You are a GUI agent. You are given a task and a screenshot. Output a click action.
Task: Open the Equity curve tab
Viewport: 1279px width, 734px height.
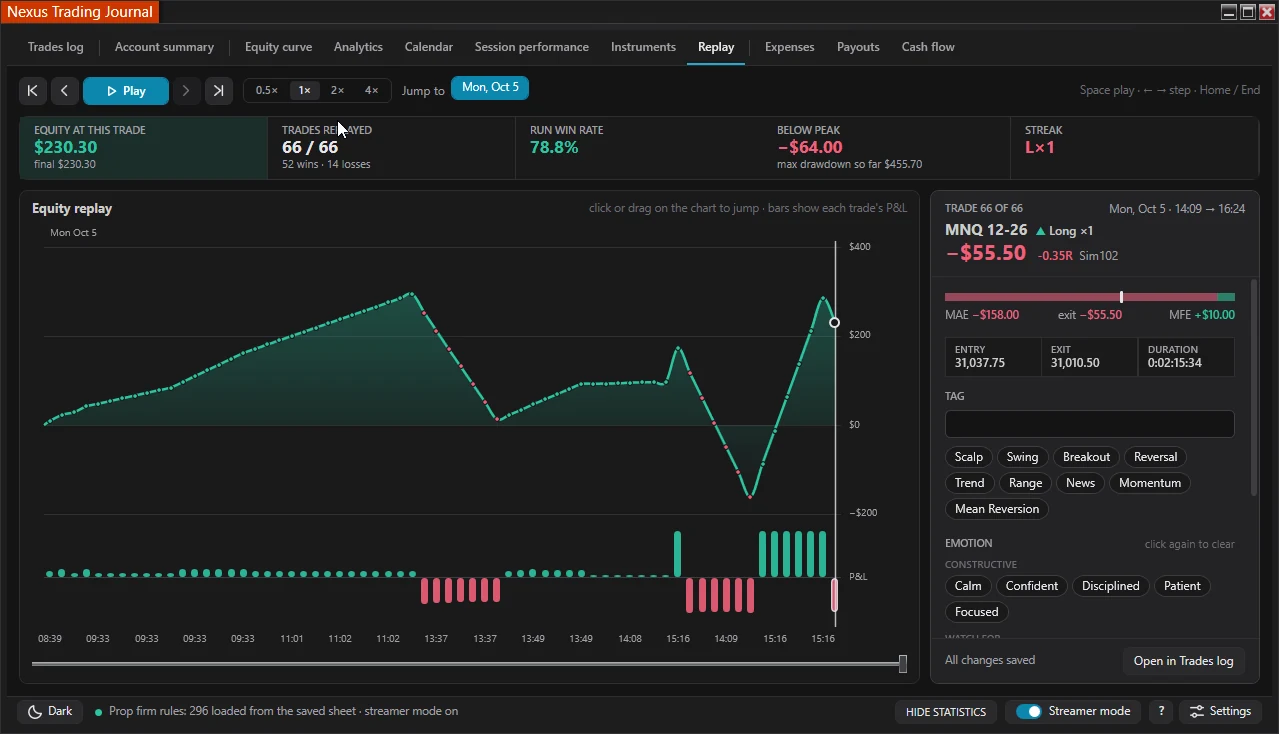[x=278, y=47]
